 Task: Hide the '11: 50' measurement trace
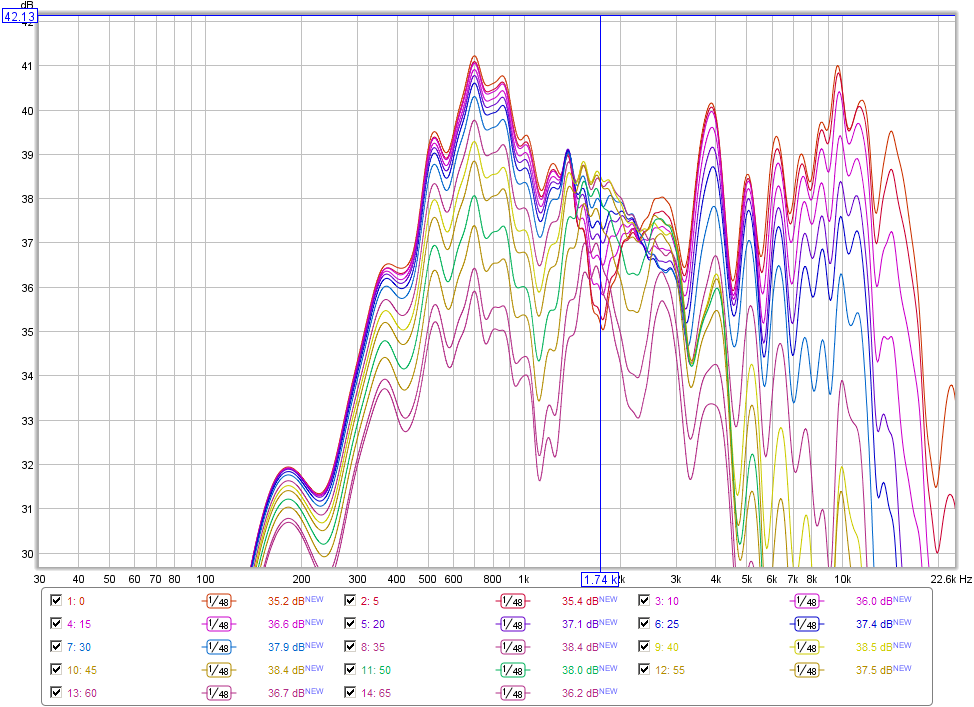[x=350, y=669]
